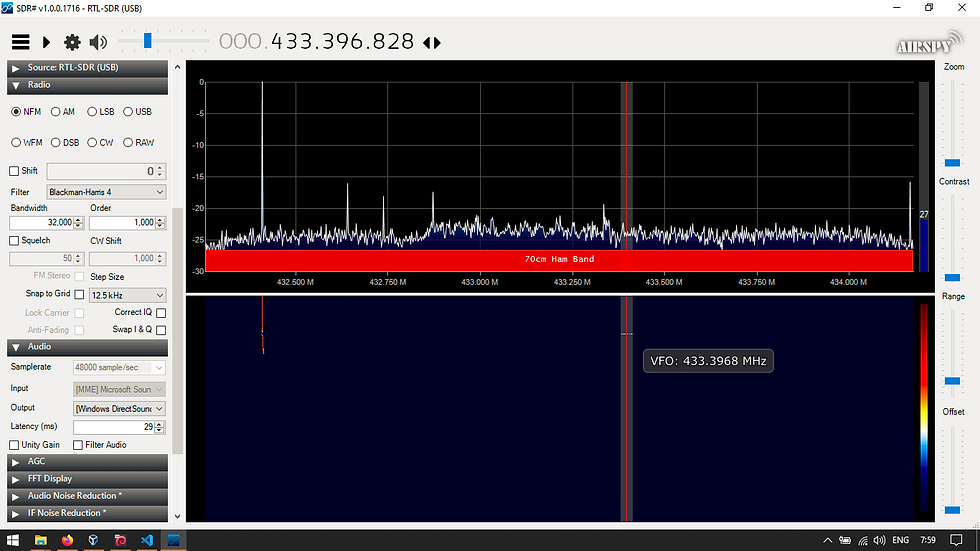Collapse the Audio panel
The image size is (980, 551).
click(88, 347)
